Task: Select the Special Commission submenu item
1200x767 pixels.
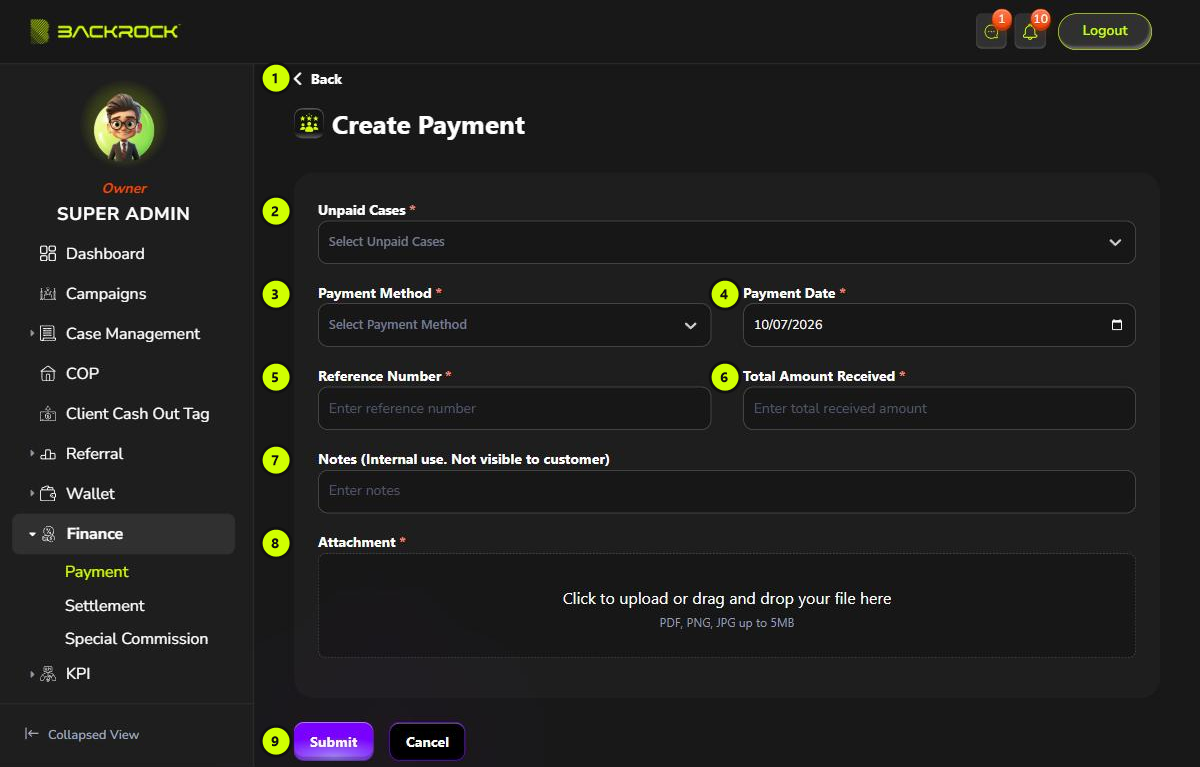Action: coord(137,639)
